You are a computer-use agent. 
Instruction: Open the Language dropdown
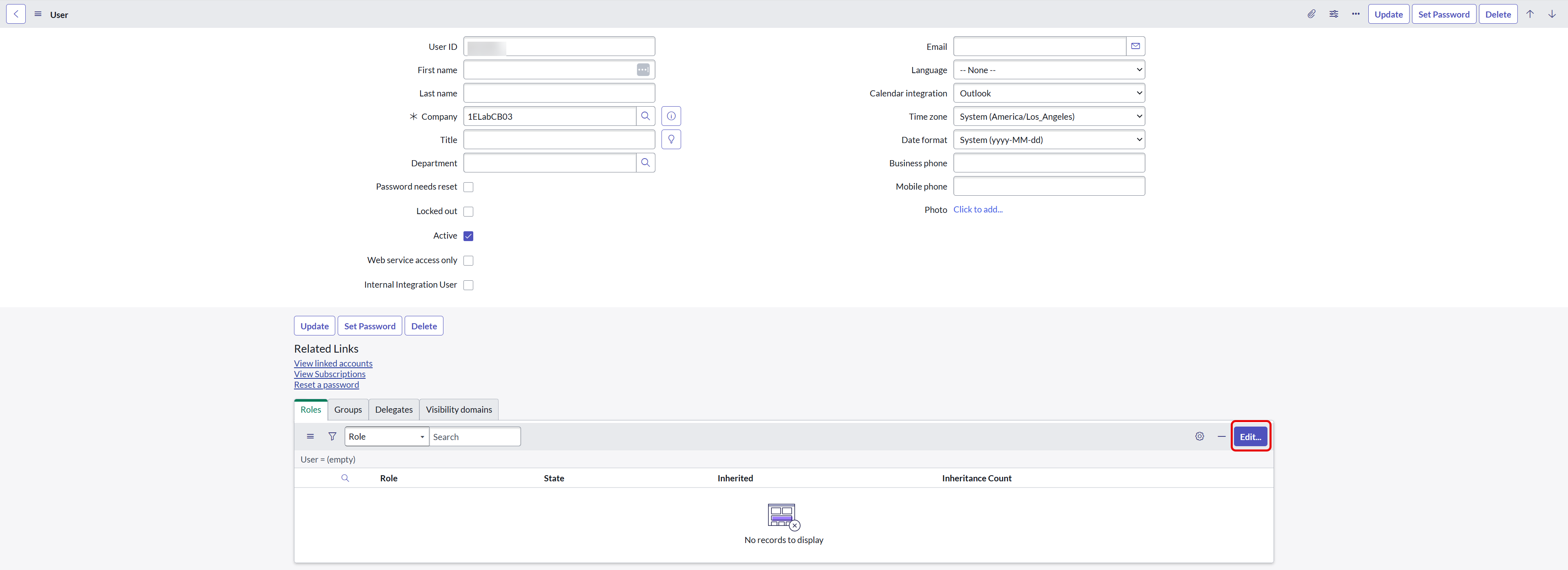[x=1048, y=70]
